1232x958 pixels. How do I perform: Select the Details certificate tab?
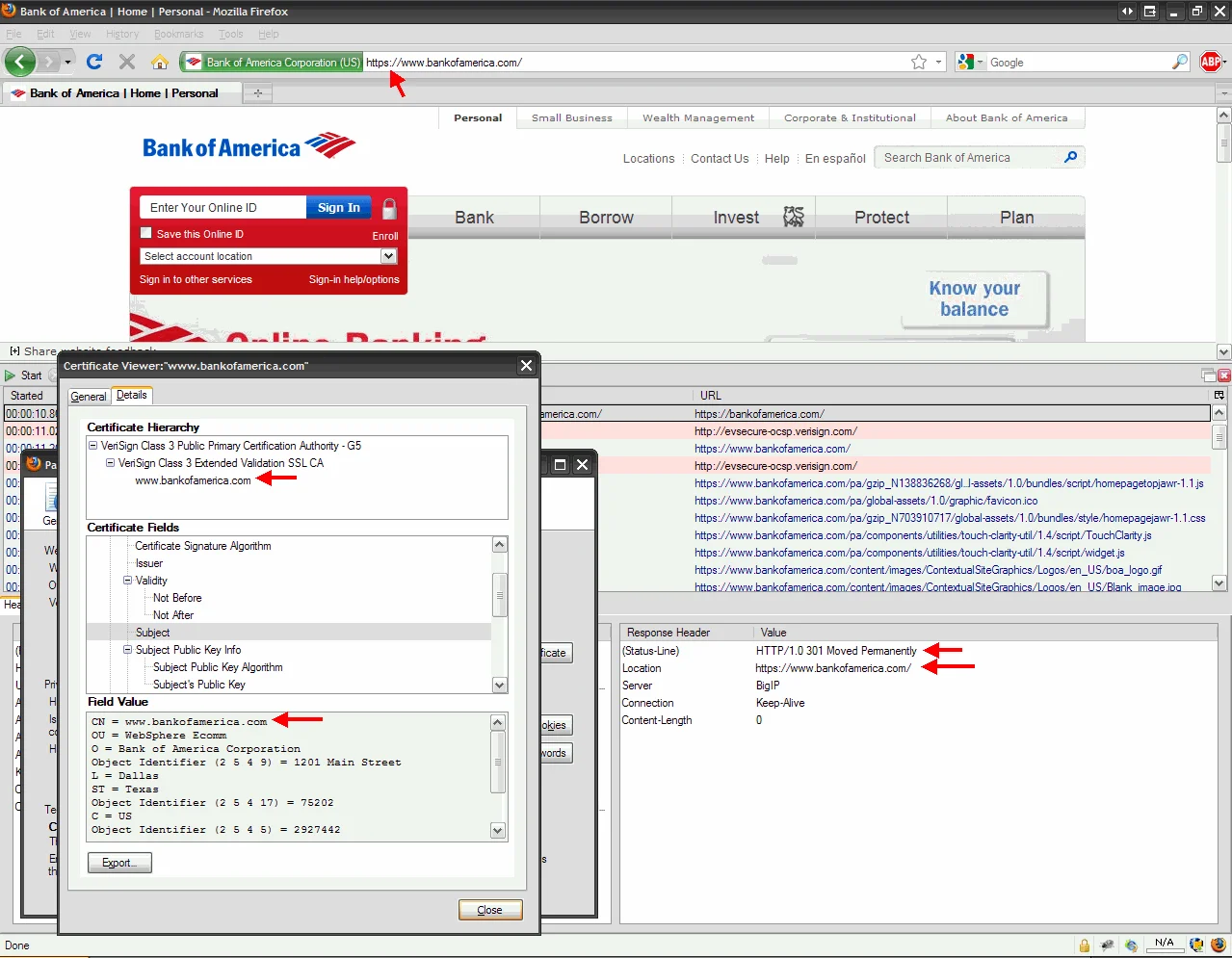[132, 395]
